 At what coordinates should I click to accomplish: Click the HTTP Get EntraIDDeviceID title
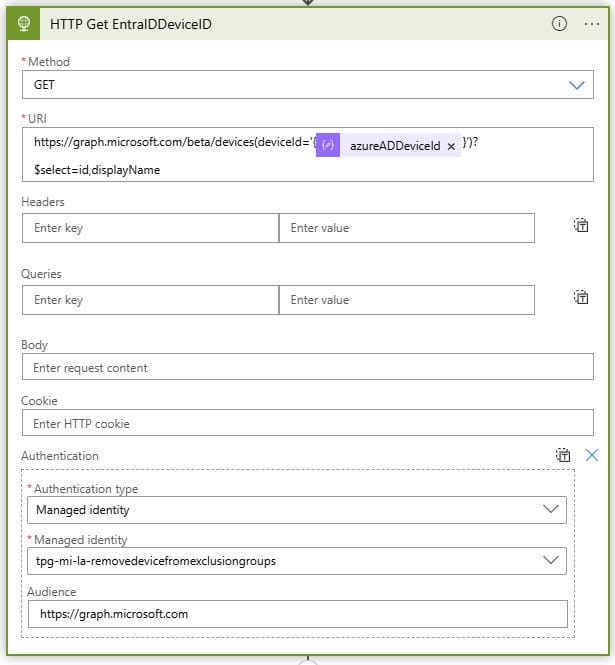(131, 24)
